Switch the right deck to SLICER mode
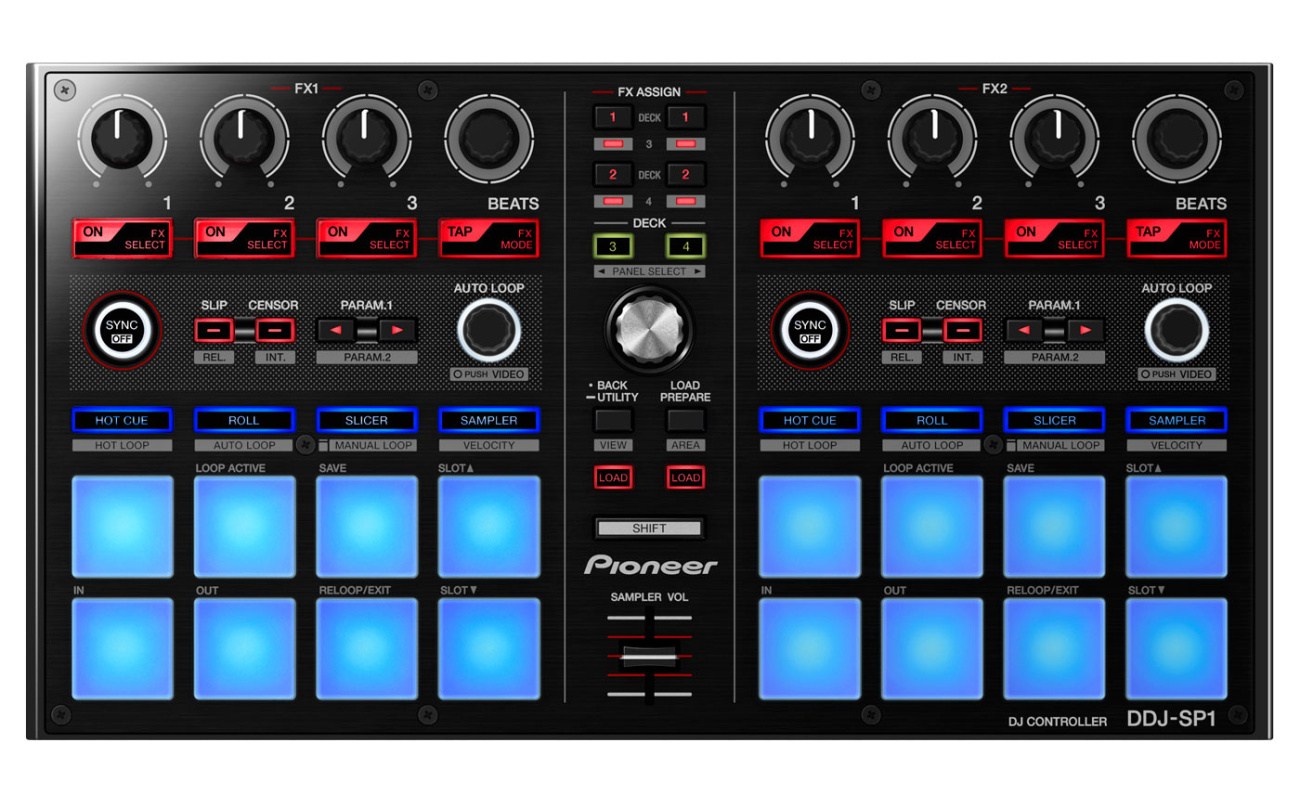This screenshot has width=1300, height=800. pyautogui.click(x=1054, y=420)
